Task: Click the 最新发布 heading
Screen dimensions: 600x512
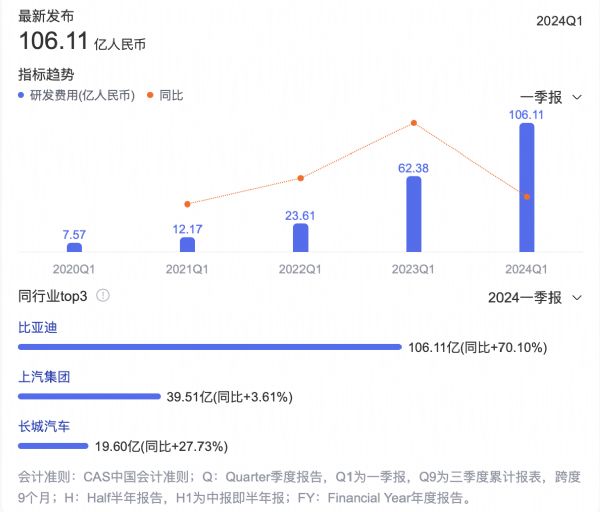Action: pyautogui.click(x=46, y=16)
